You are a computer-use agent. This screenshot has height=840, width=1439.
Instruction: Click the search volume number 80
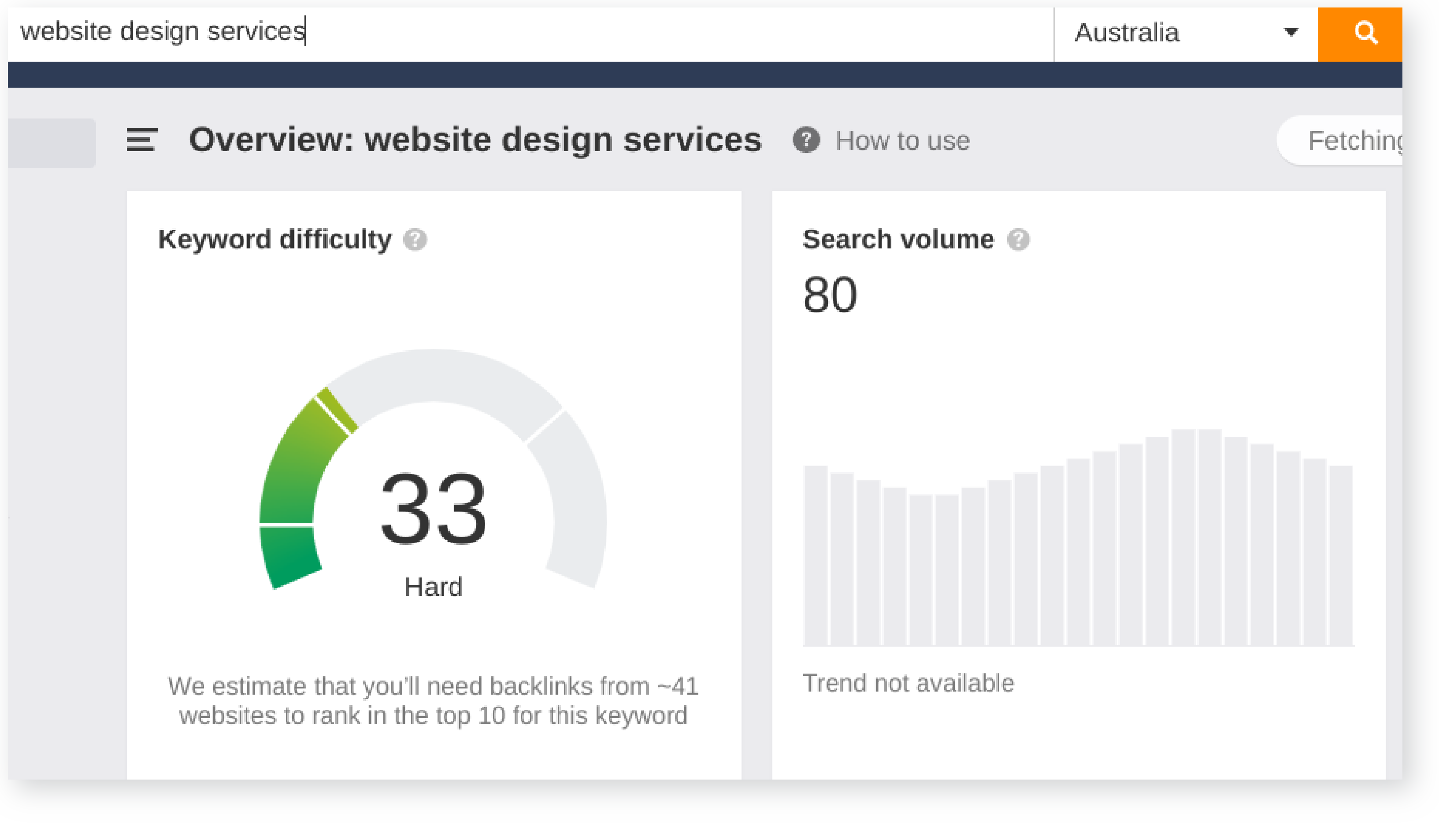(x=829, y=295)
